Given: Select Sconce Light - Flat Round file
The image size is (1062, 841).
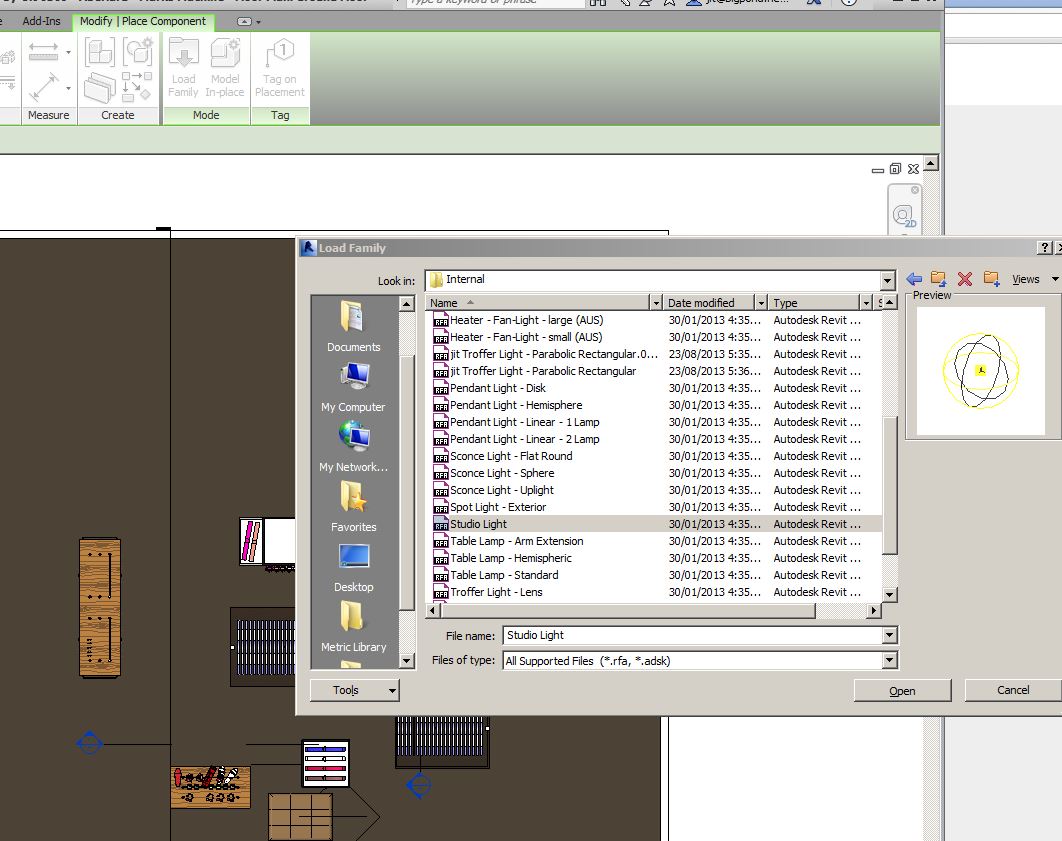Looking at the screenshot, I should click(x=511, y=455).
